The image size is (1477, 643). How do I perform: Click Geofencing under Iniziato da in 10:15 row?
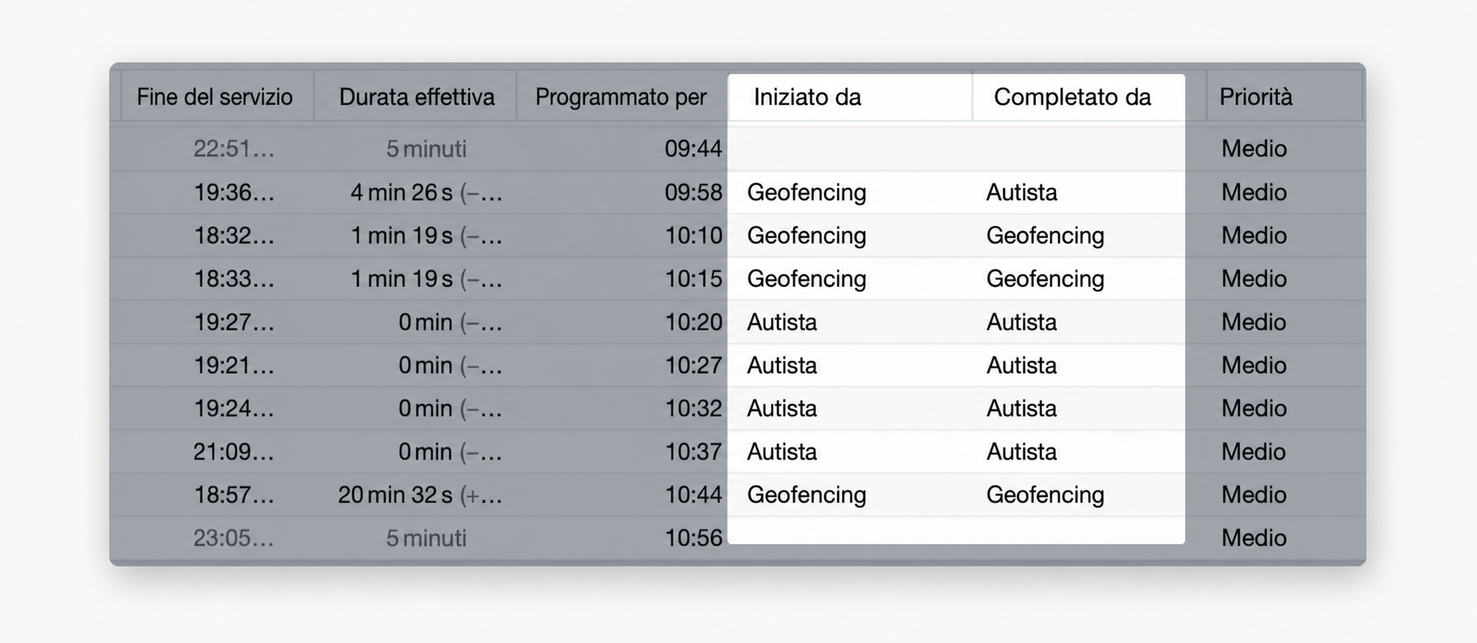tap(807, 278)
